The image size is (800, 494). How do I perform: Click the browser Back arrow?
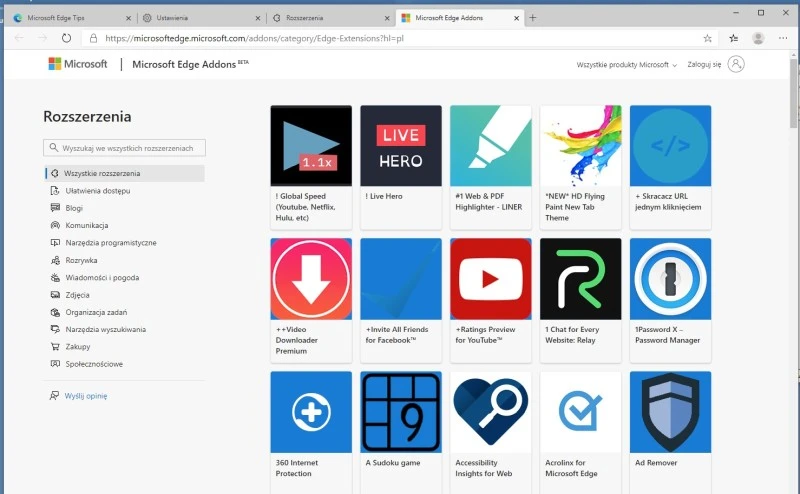point(19,38)
